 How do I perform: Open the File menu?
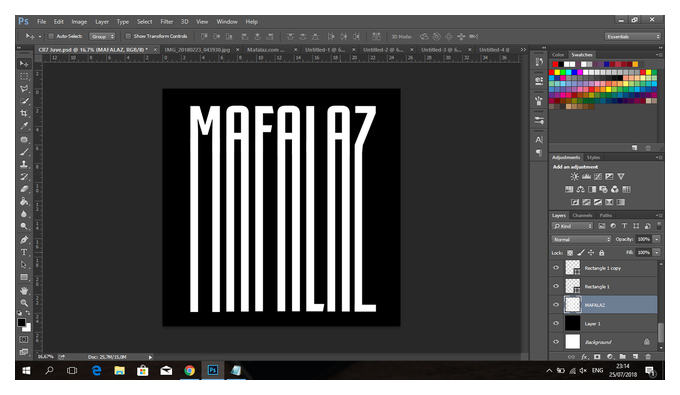coord(42,22)
